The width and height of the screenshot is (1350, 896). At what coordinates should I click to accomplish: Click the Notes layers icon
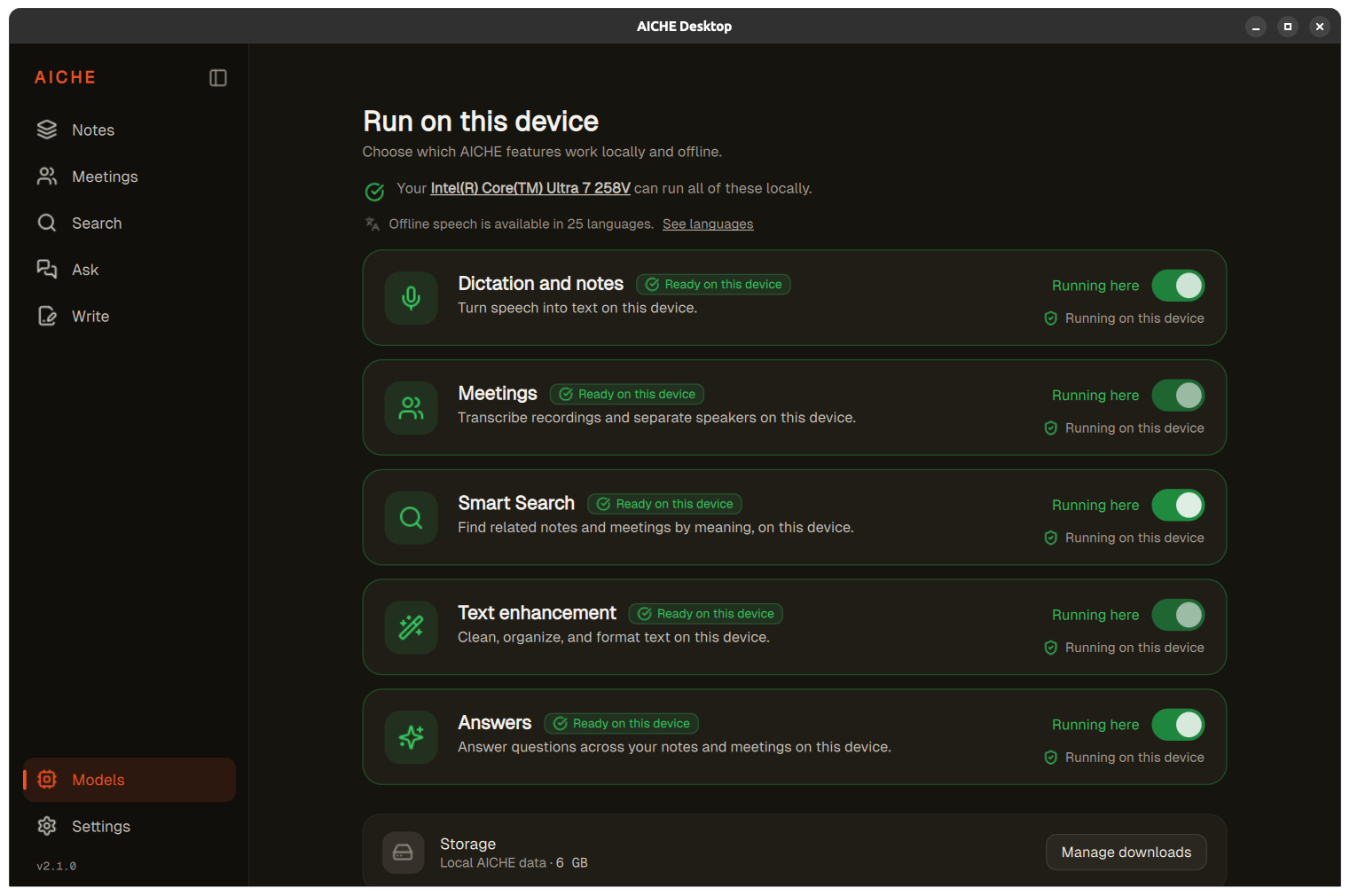(x=47, y=130)
